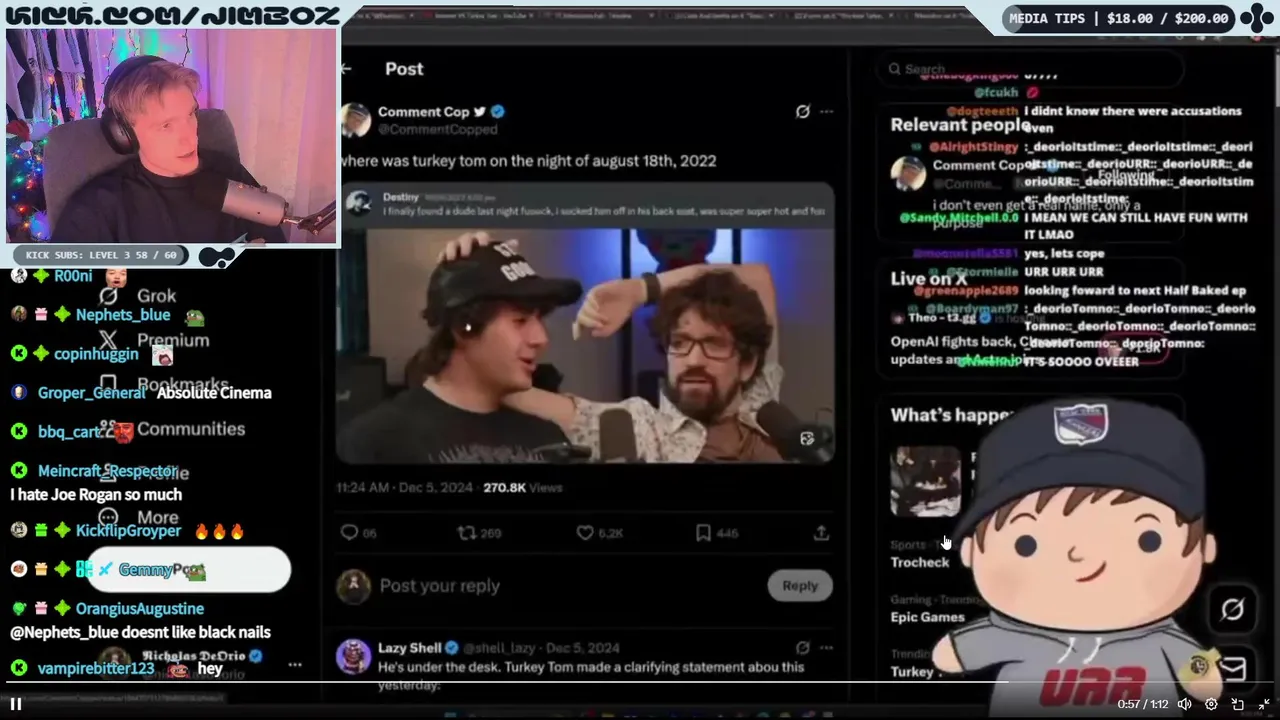
Task: Open trending topic news thumbnail
Action: tap(925, 481)
